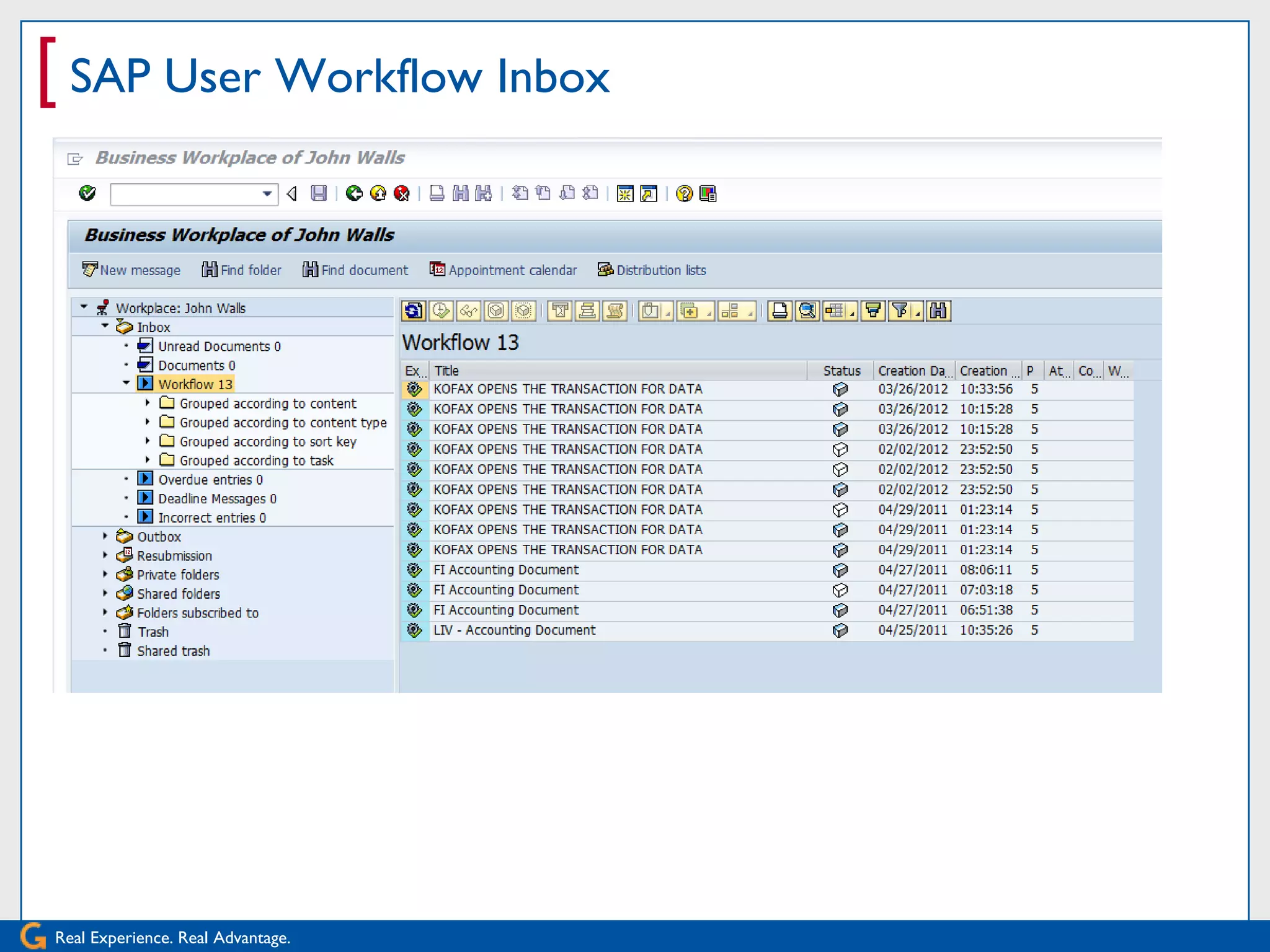Viewport: 1270px width, 952px height.
Task: Click the Execute clock-checkmark icon
Action: pyautogui.click(x=442, y=311)
